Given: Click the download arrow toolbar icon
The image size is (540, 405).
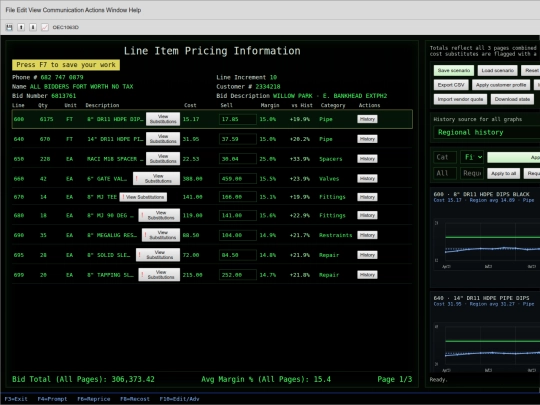Looking at the screenshot, I should 33,27.
